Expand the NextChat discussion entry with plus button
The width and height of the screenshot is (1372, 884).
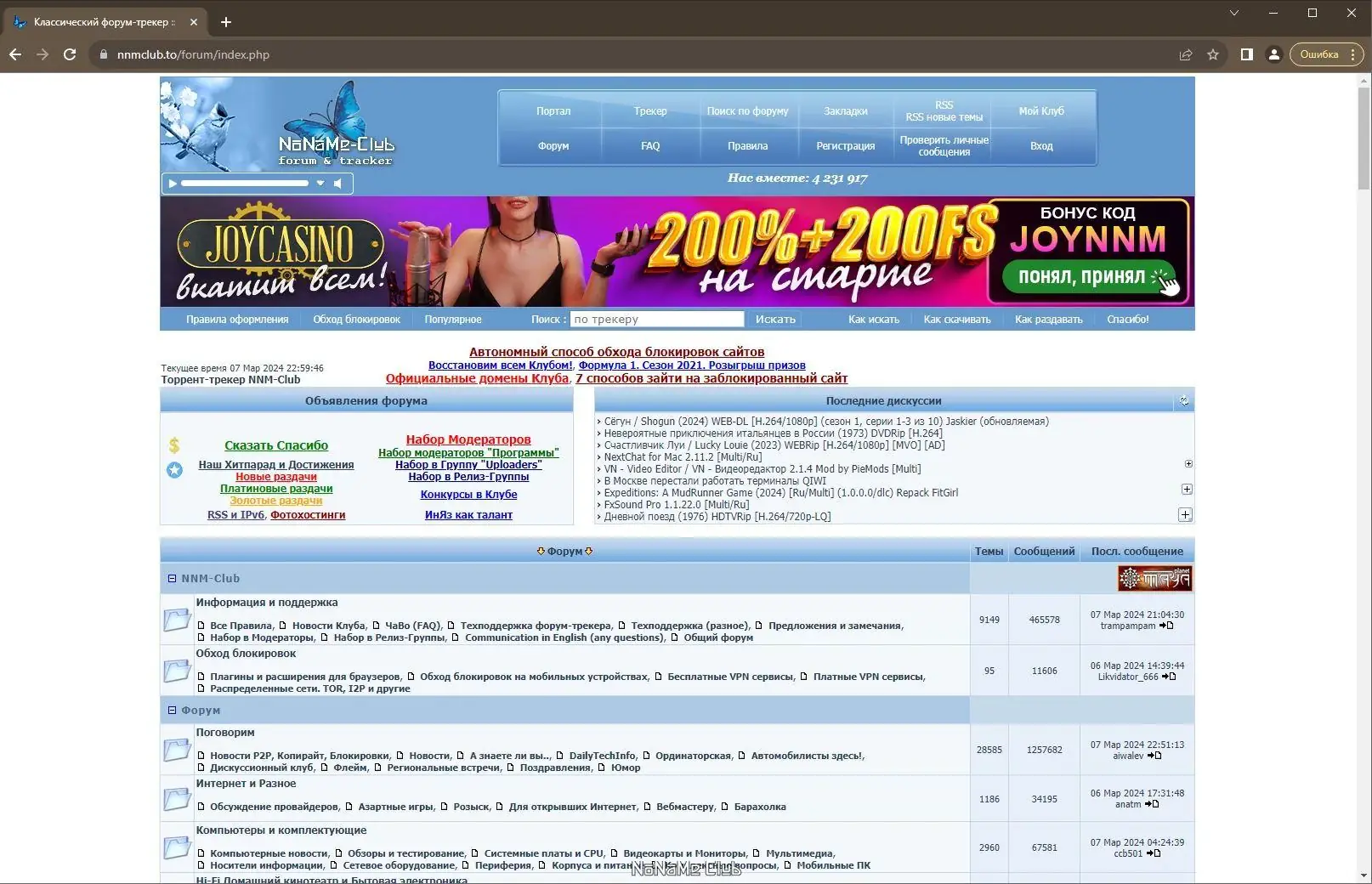[x=1188, y=463]
